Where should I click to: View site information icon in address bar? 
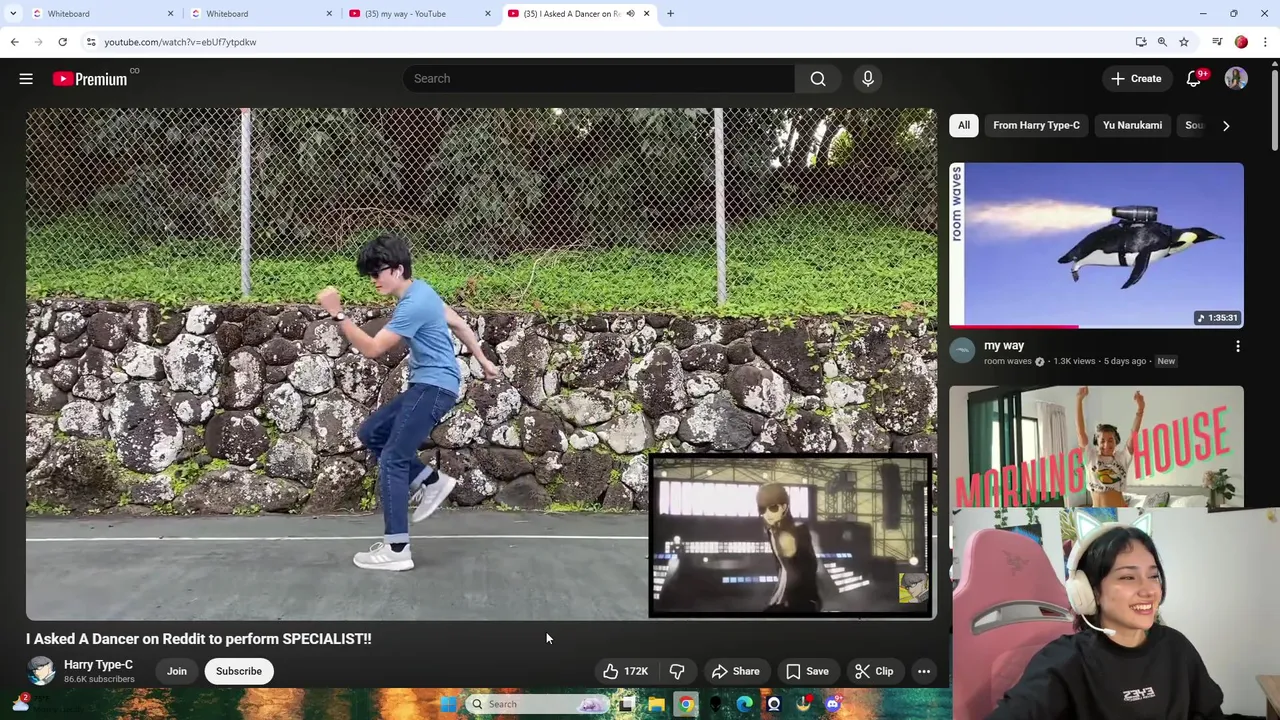[x=91, y=42]
